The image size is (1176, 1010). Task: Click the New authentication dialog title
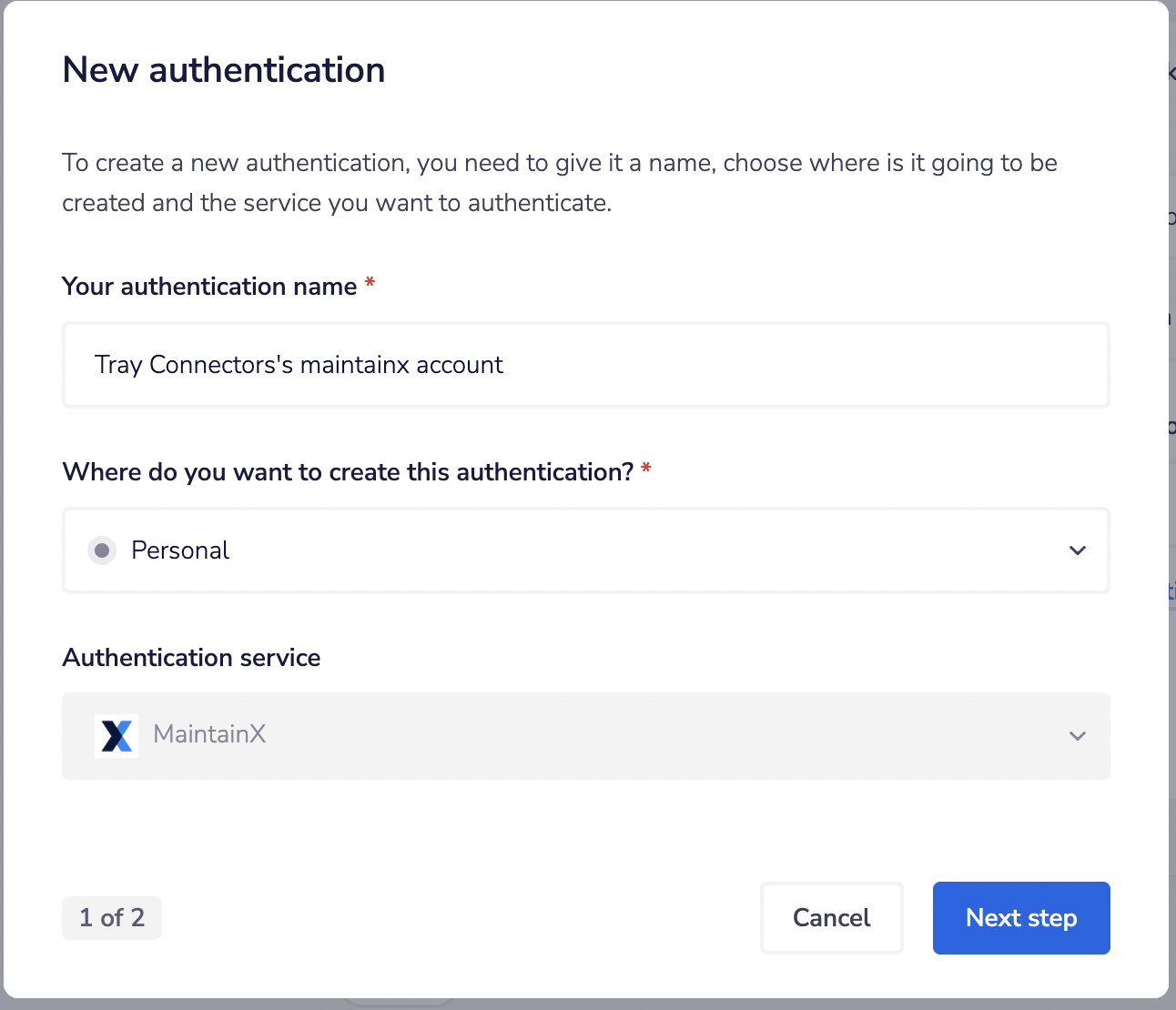click(x=223, y=69)
